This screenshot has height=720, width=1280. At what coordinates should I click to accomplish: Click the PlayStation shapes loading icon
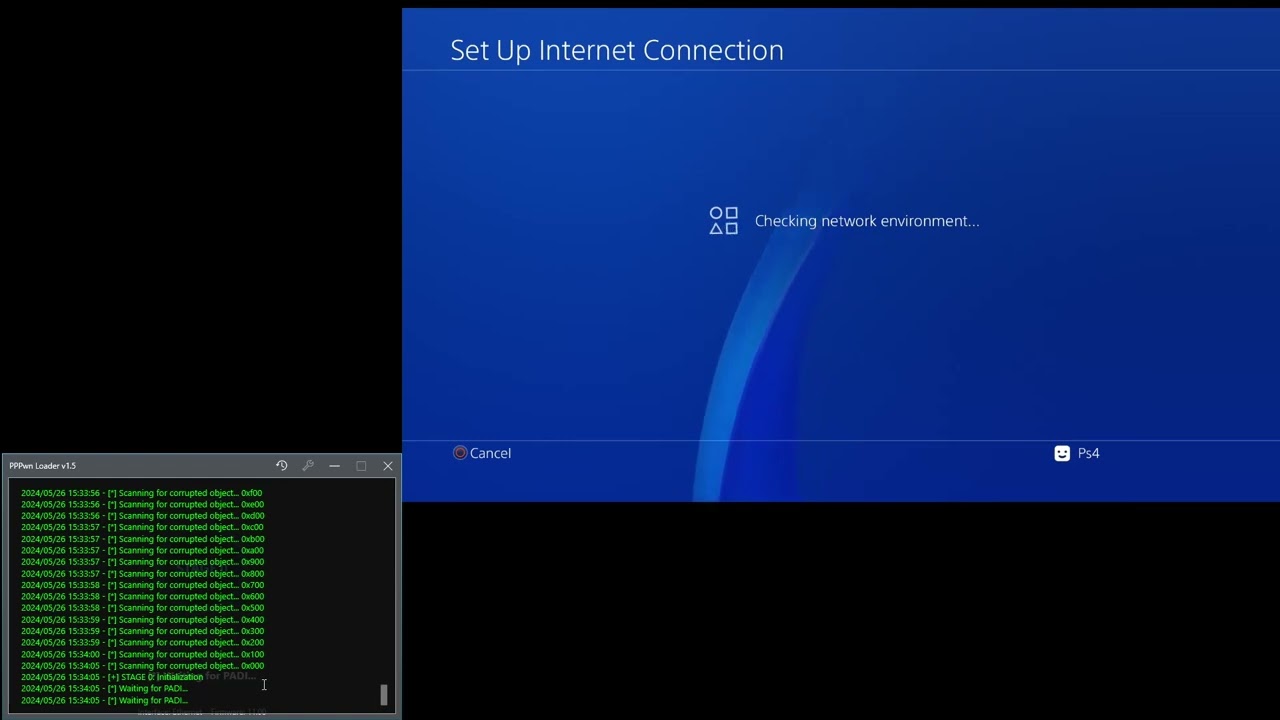pyautogui.click(x=724, y=221)
